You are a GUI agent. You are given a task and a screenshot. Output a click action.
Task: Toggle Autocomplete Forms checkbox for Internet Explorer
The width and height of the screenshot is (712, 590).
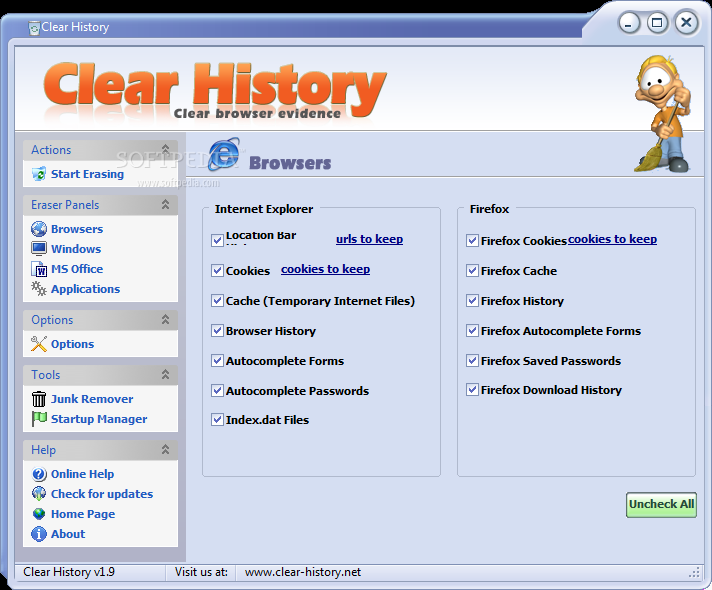pos(218,361)
